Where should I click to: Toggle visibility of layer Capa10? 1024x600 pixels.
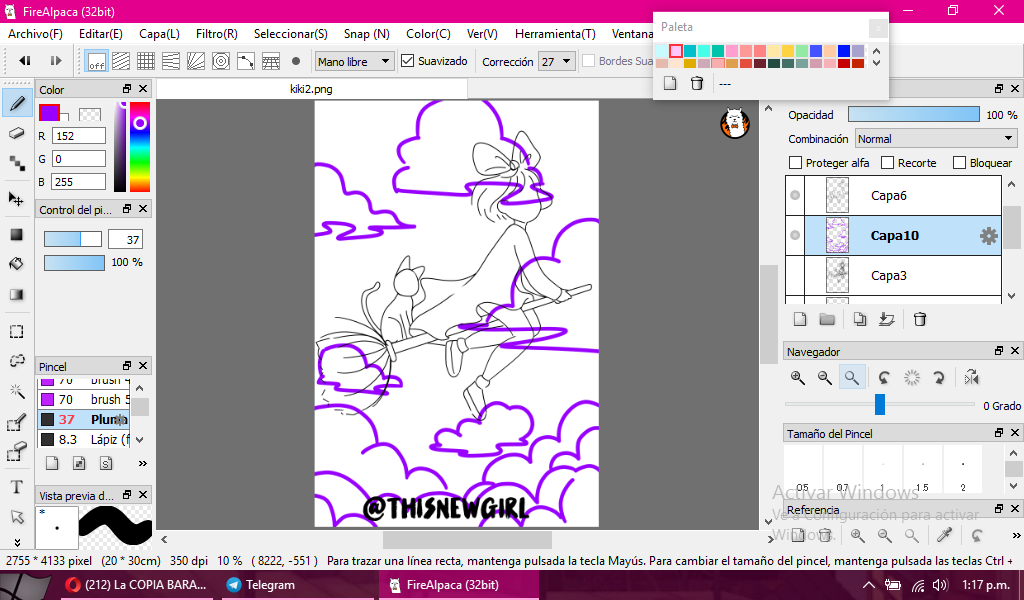tap(795, 235)
